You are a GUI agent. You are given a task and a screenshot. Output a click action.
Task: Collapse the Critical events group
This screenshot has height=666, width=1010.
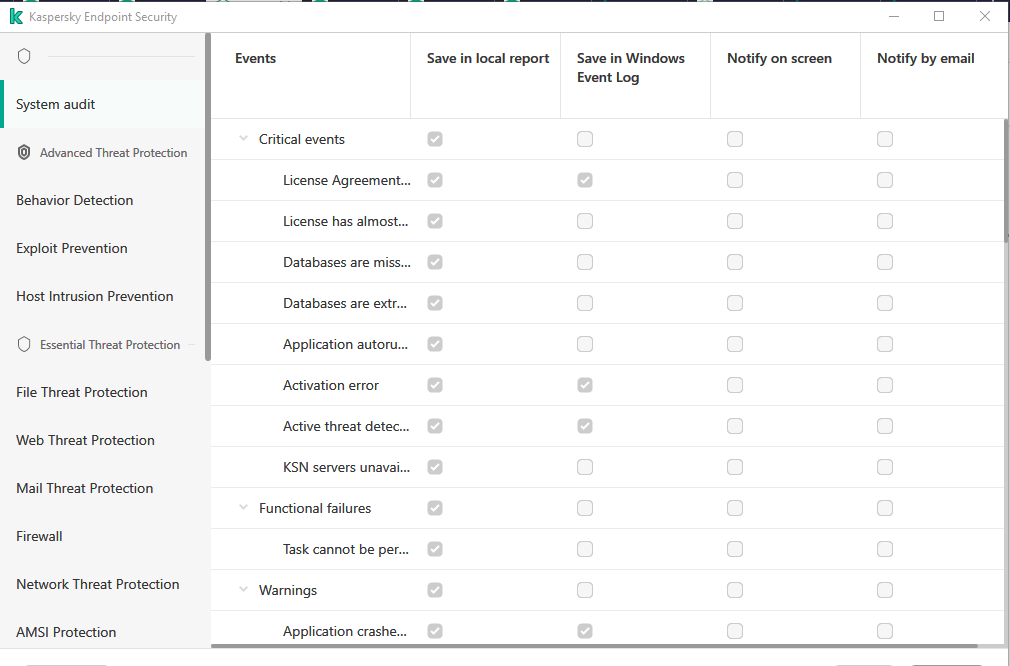(243, 139)
